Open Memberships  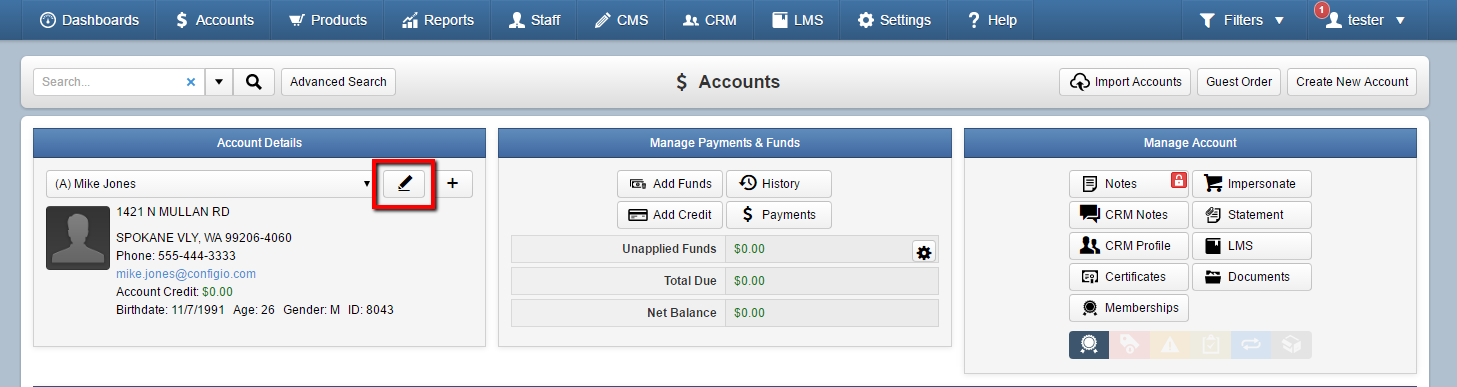(1129, 308)
